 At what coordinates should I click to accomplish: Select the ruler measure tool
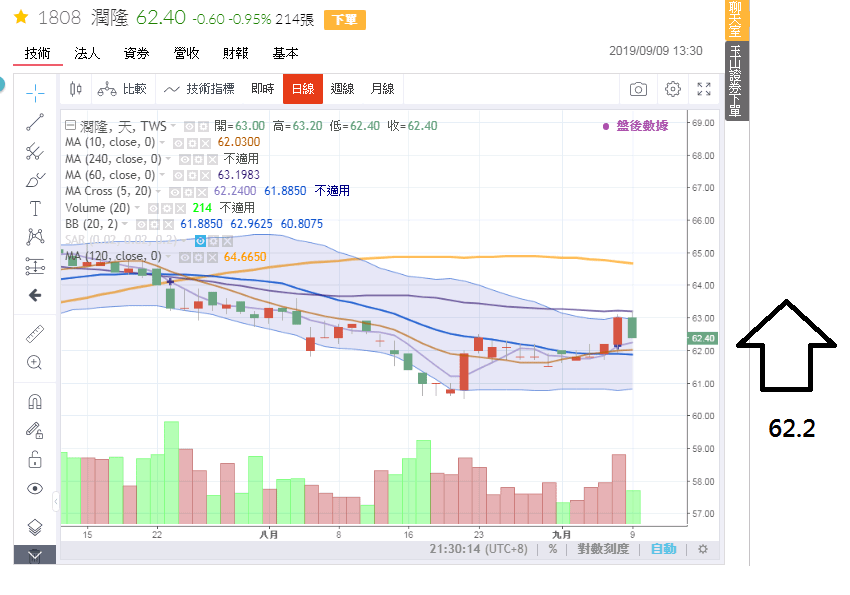pyautogui.click(x=35, y=334)
